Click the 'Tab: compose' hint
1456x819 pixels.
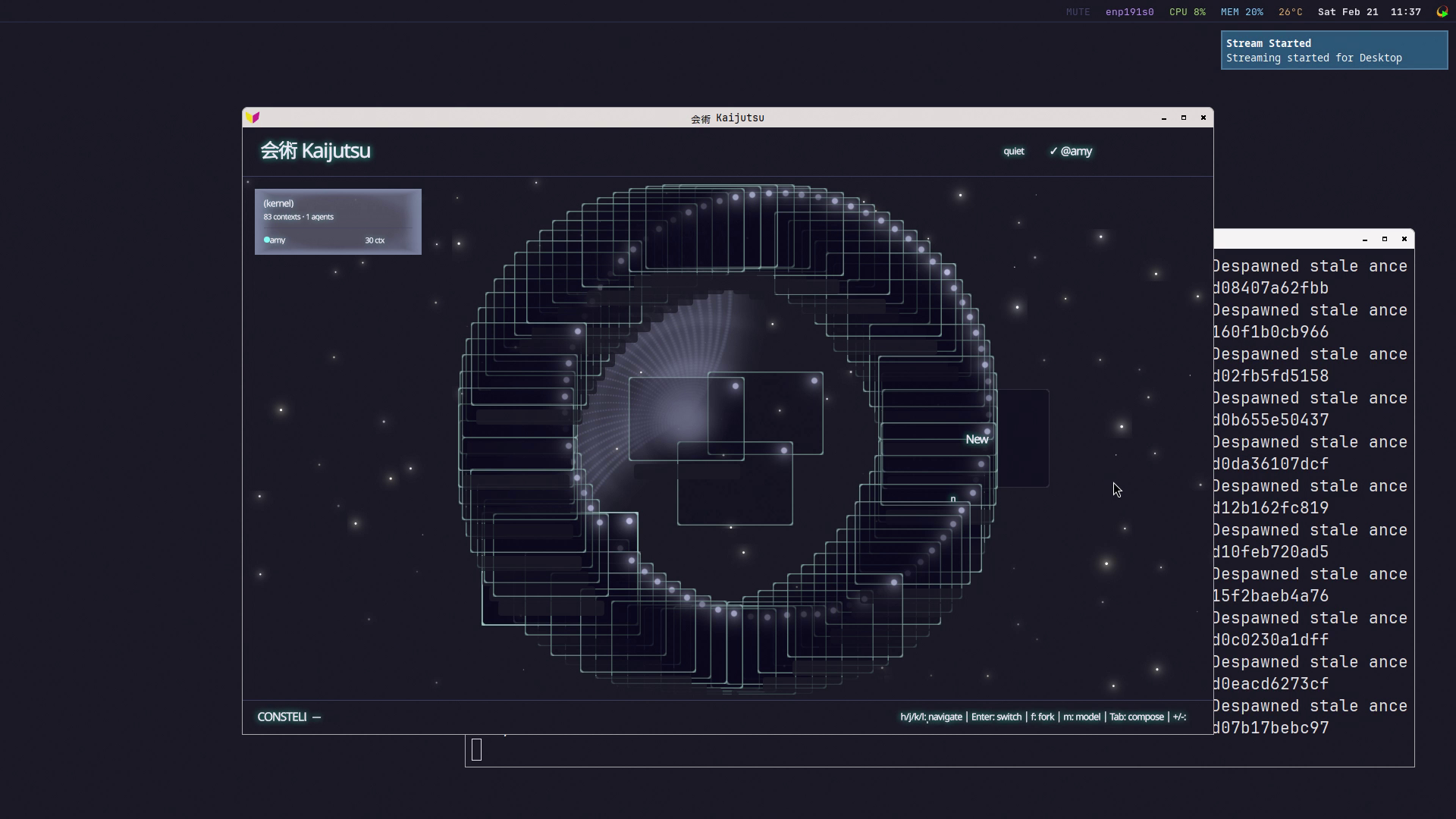(x=1136, y=717)
